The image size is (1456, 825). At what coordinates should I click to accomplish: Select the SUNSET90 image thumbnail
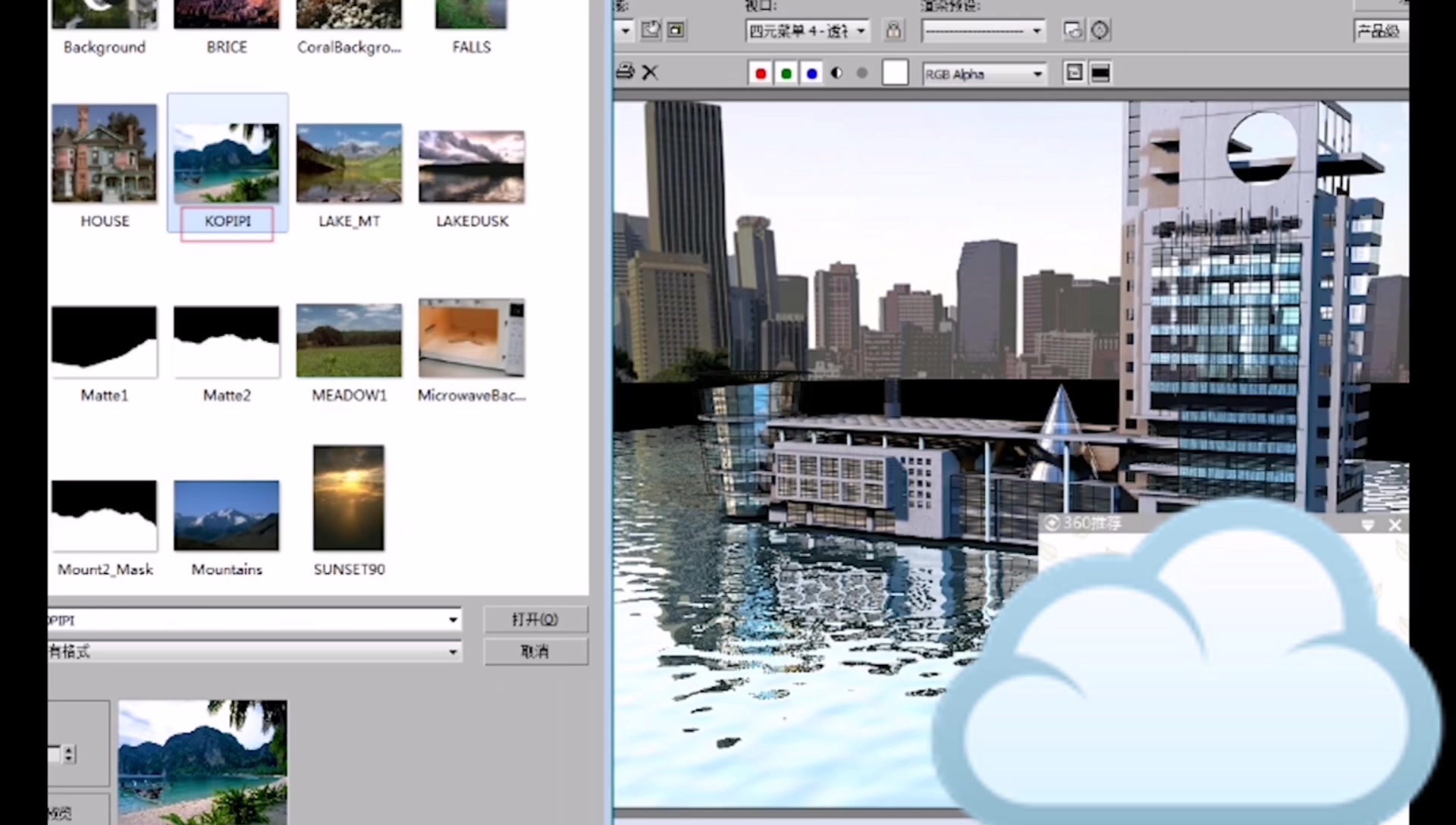(x=349, y=497)
